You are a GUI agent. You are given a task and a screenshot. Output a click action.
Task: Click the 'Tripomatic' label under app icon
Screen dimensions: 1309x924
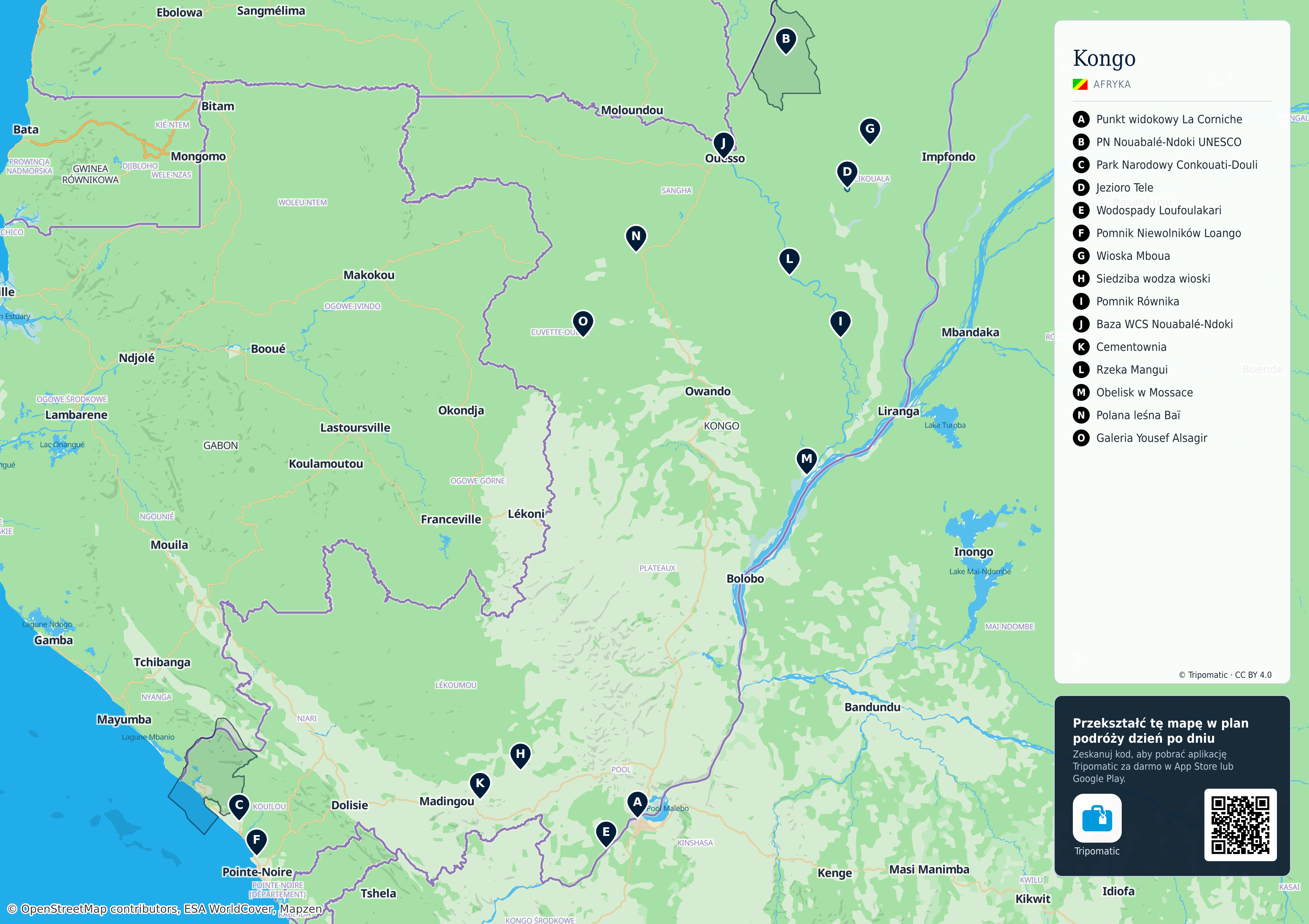click(x=1096, y=851)
